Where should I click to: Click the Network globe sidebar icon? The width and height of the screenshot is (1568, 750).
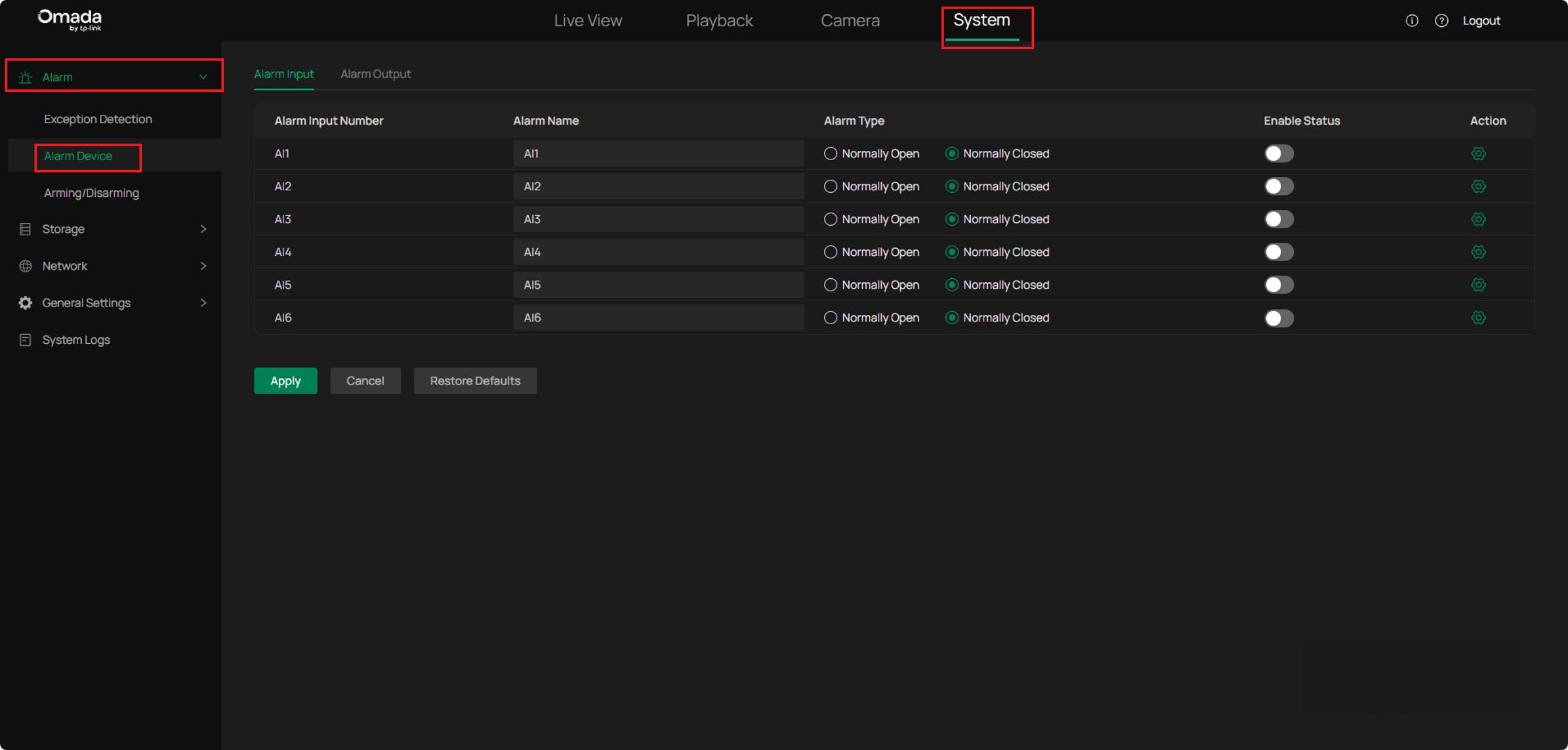pyautogui.click(x=25, y=266)
